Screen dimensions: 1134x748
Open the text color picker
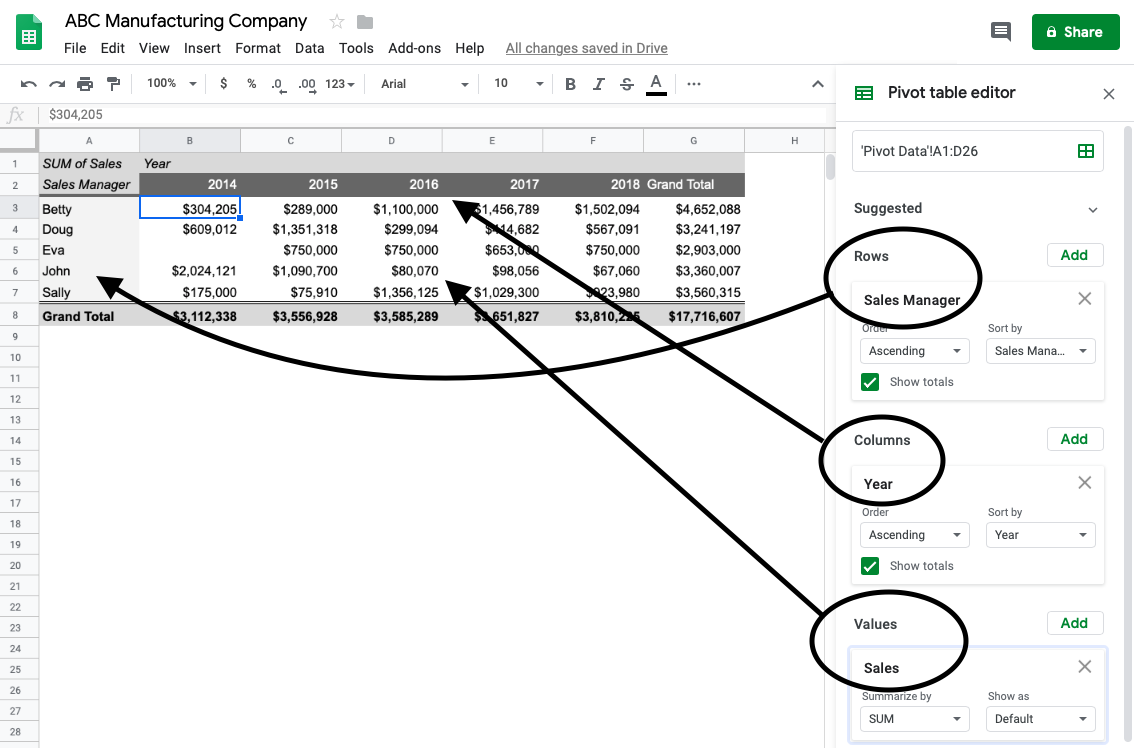656,84
